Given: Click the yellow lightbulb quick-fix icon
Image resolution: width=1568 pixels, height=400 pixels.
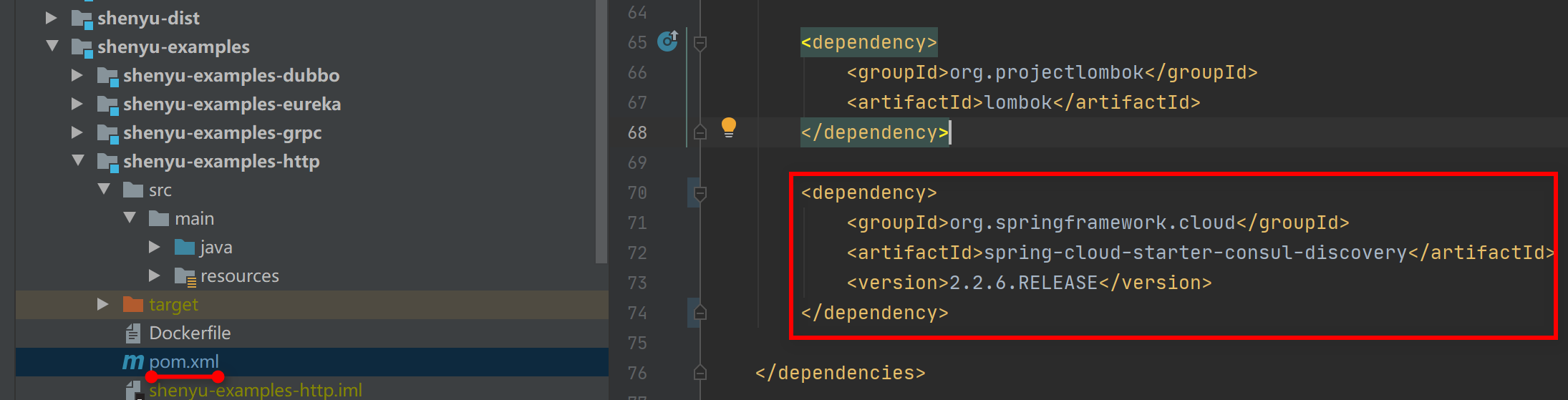Looking at the screenshot, I should (x=728, y=127).
